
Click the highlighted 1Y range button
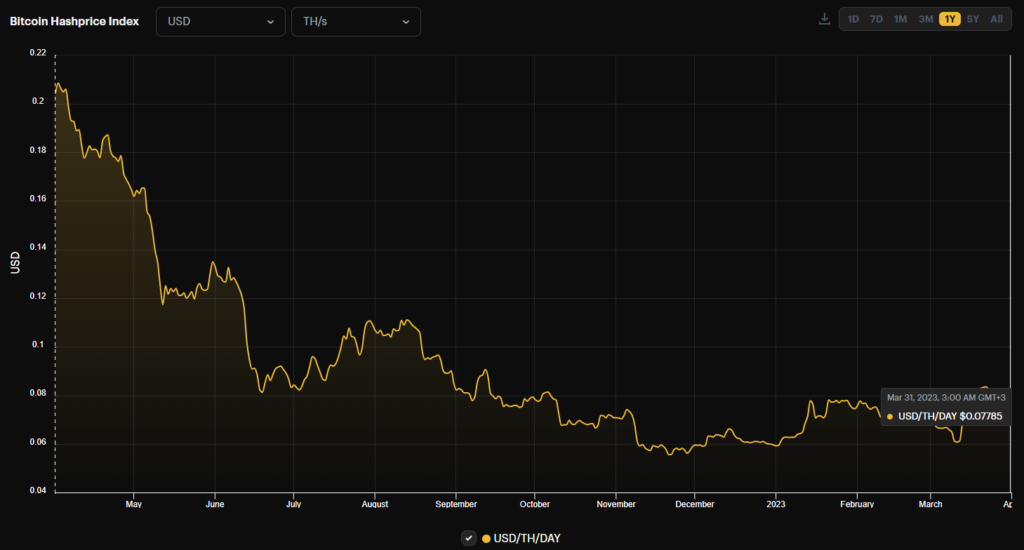[949, 19]
